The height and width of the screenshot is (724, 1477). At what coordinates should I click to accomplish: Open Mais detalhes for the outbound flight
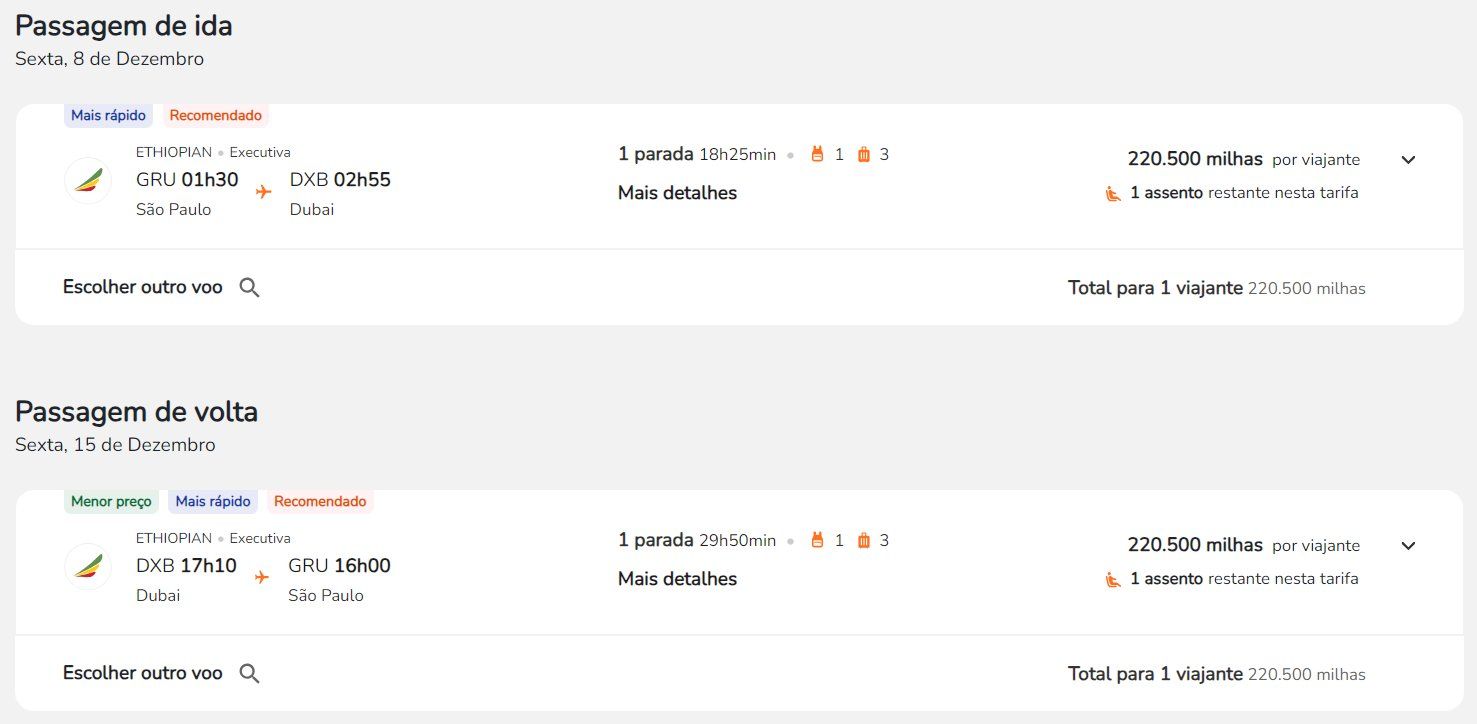point(677,193)
